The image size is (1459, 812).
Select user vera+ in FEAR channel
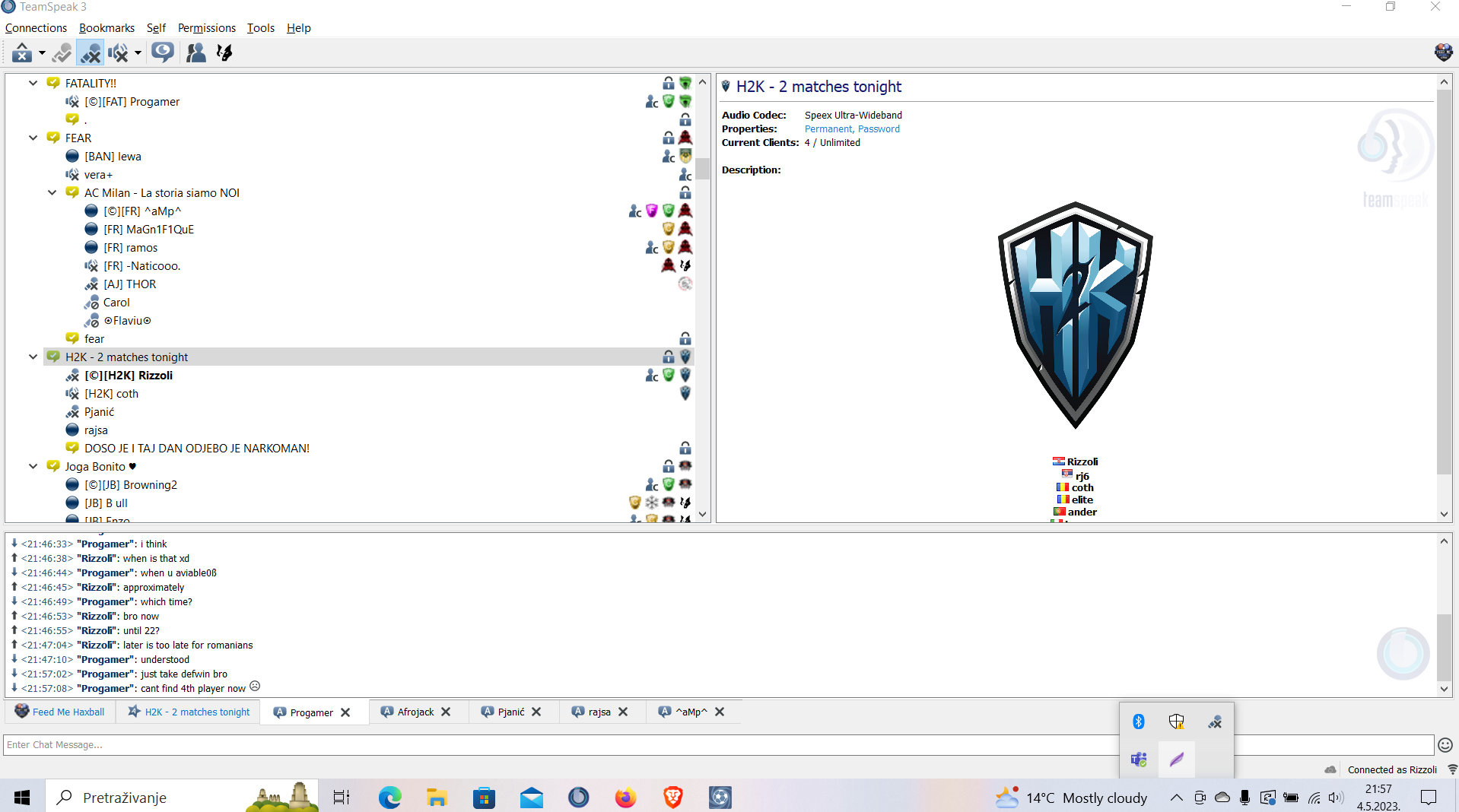coord(98,175)
